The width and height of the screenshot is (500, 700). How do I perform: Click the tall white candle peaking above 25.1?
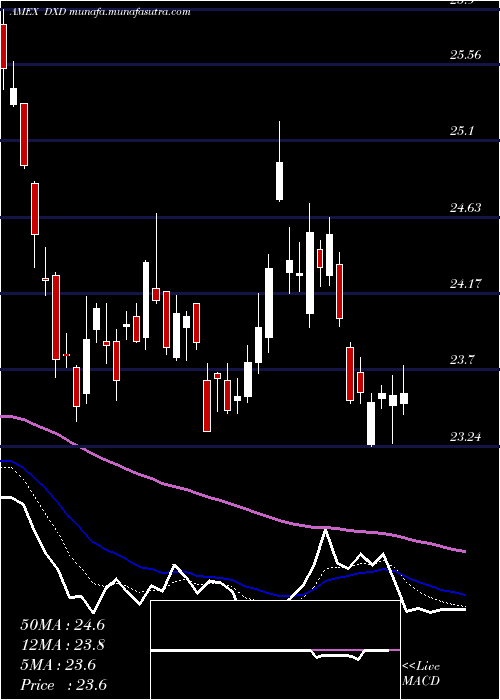(279, 181)
